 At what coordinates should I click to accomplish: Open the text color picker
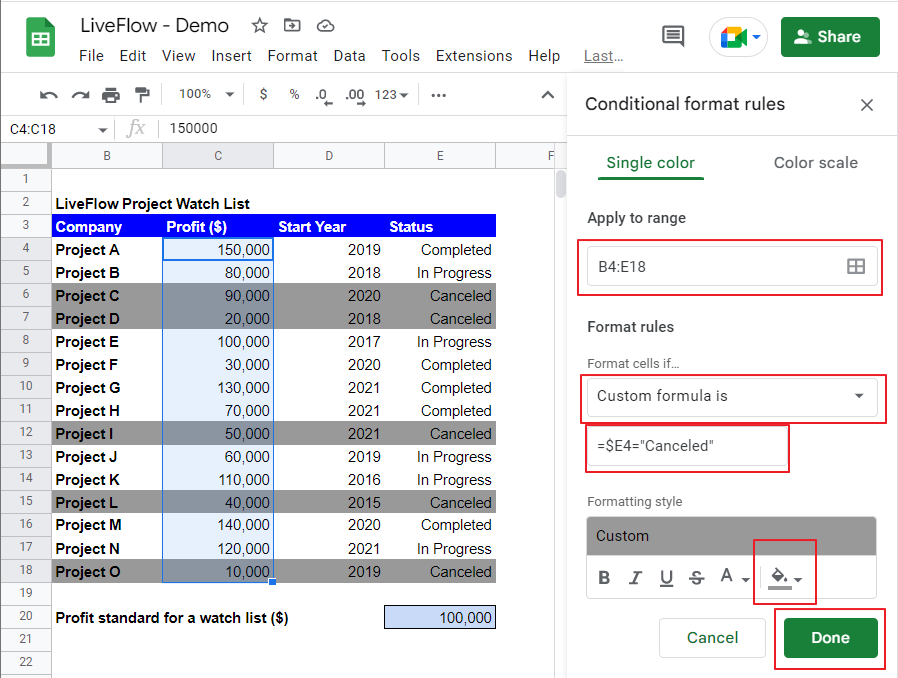(734, 578)
